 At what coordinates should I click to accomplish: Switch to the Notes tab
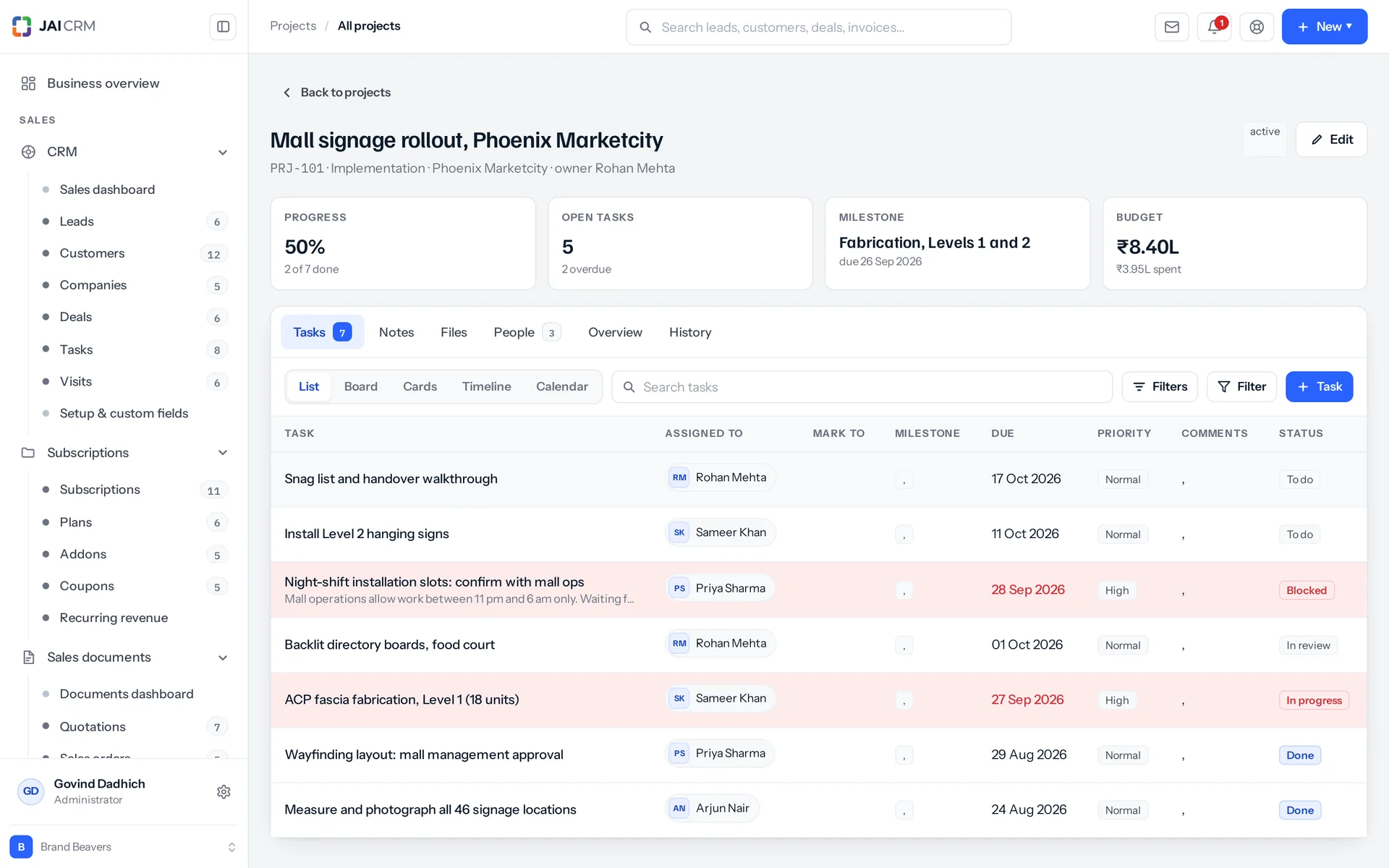point(396,333)
